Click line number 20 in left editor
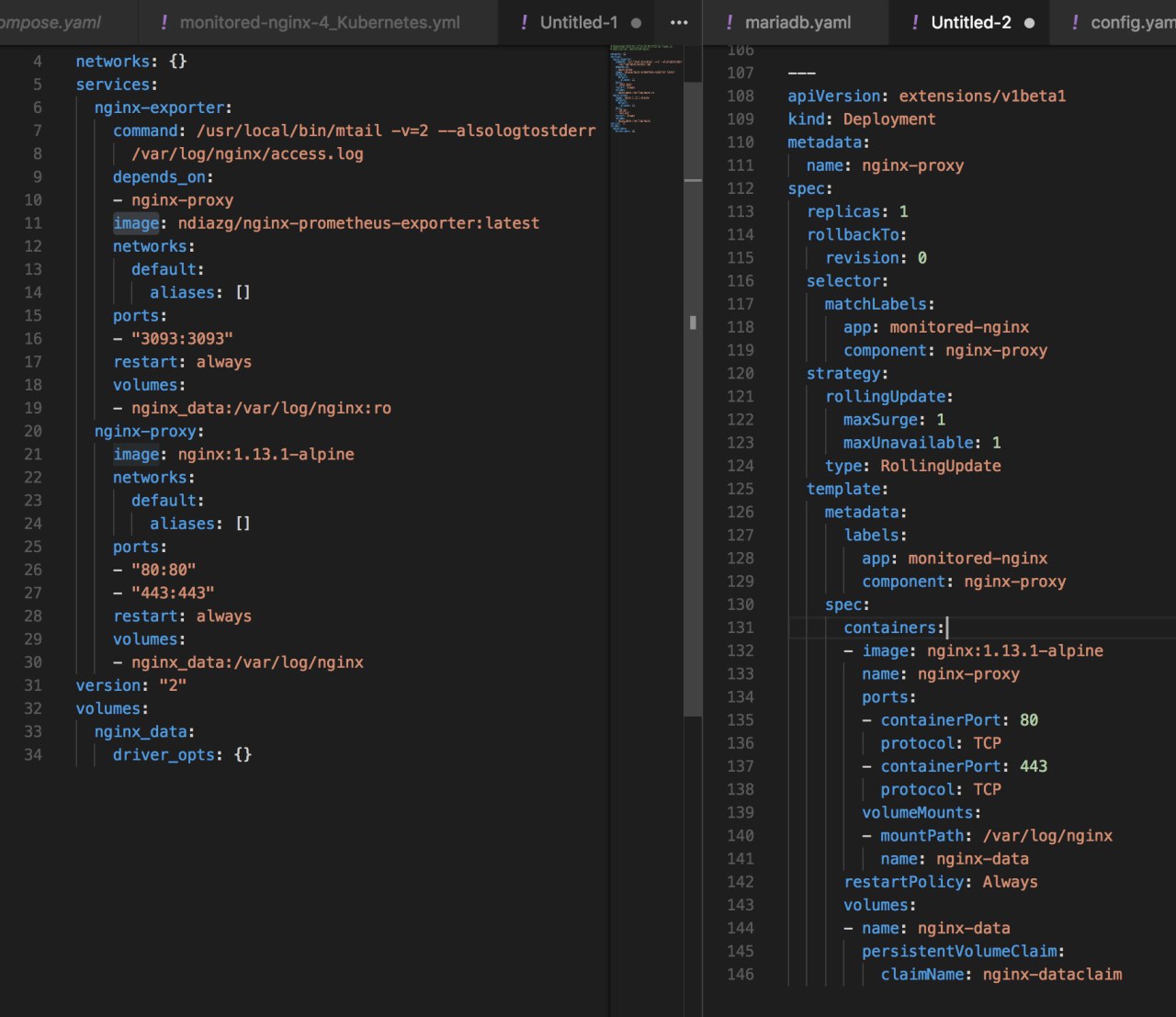Screen dimensions: 1176x1017 tap(33, 431)
